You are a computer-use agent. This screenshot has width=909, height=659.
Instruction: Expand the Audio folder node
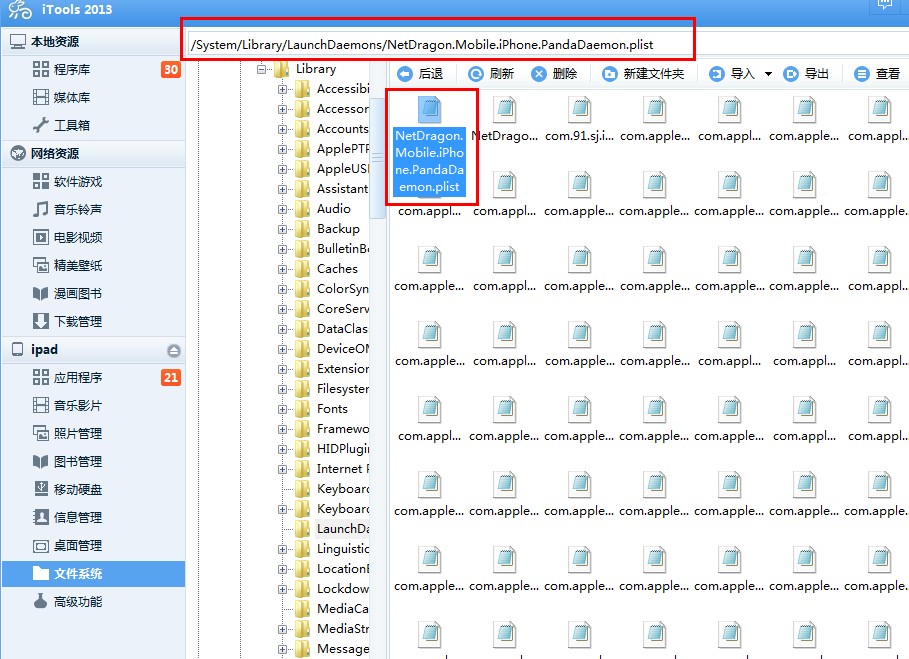pyautogui.click(x=282, y=209)
